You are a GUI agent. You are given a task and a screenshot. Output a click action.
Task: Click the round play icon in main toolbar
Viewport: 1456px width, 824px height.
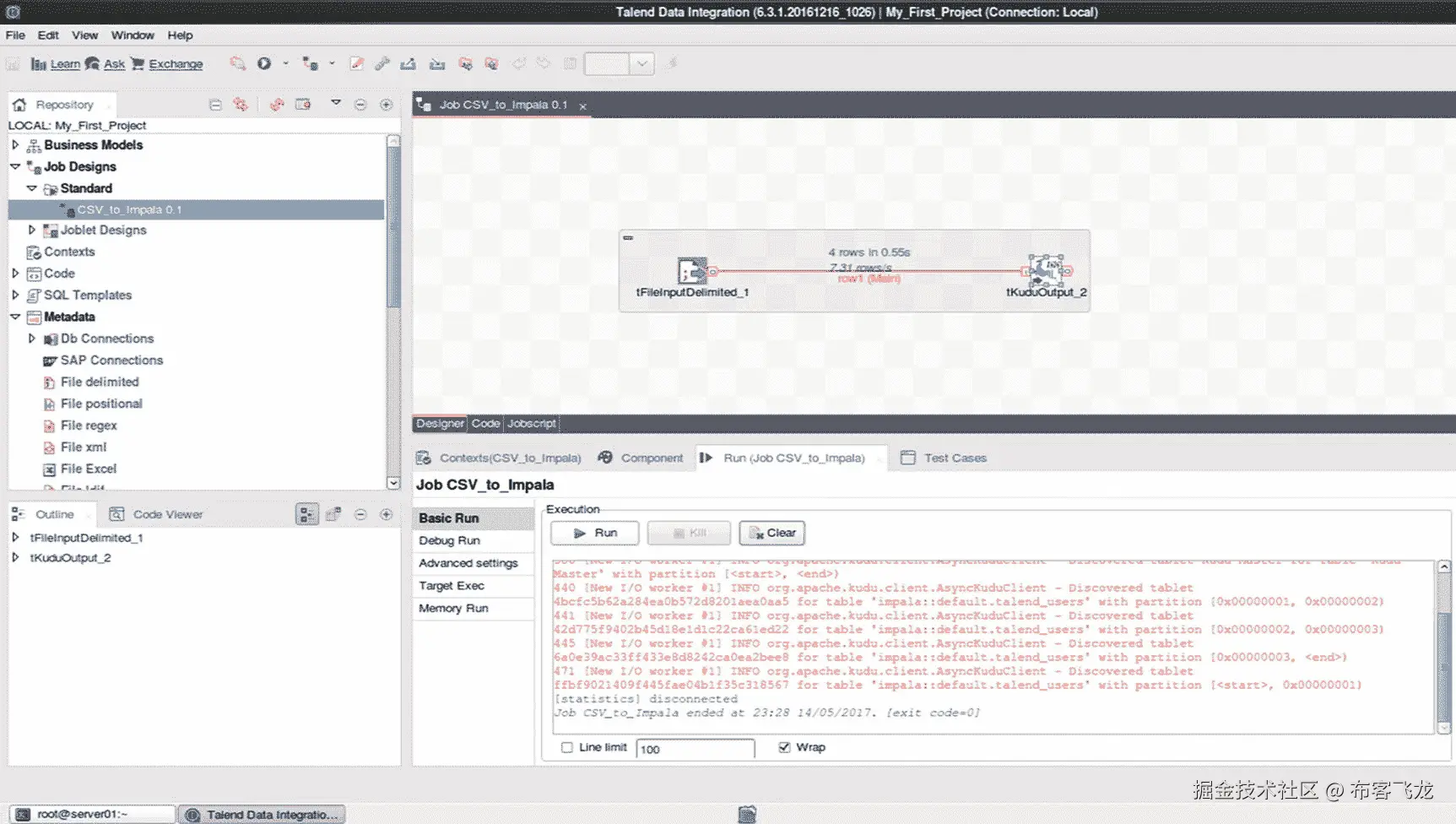(264, 63)
